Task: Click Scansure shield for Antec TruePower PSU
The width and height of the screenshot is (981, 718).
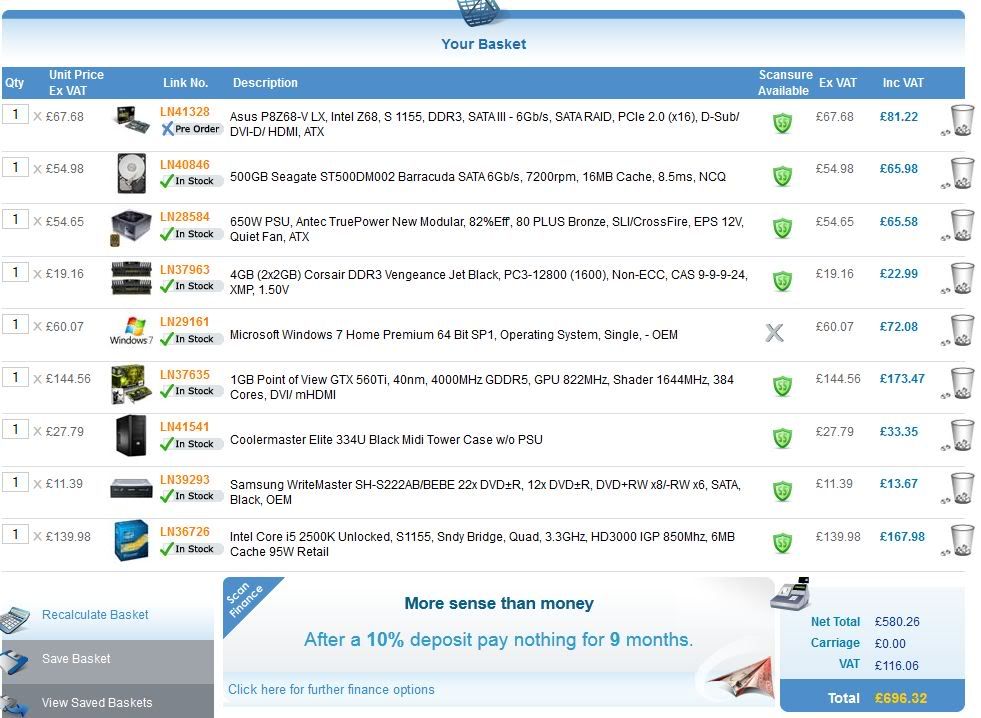Action: 782,228
